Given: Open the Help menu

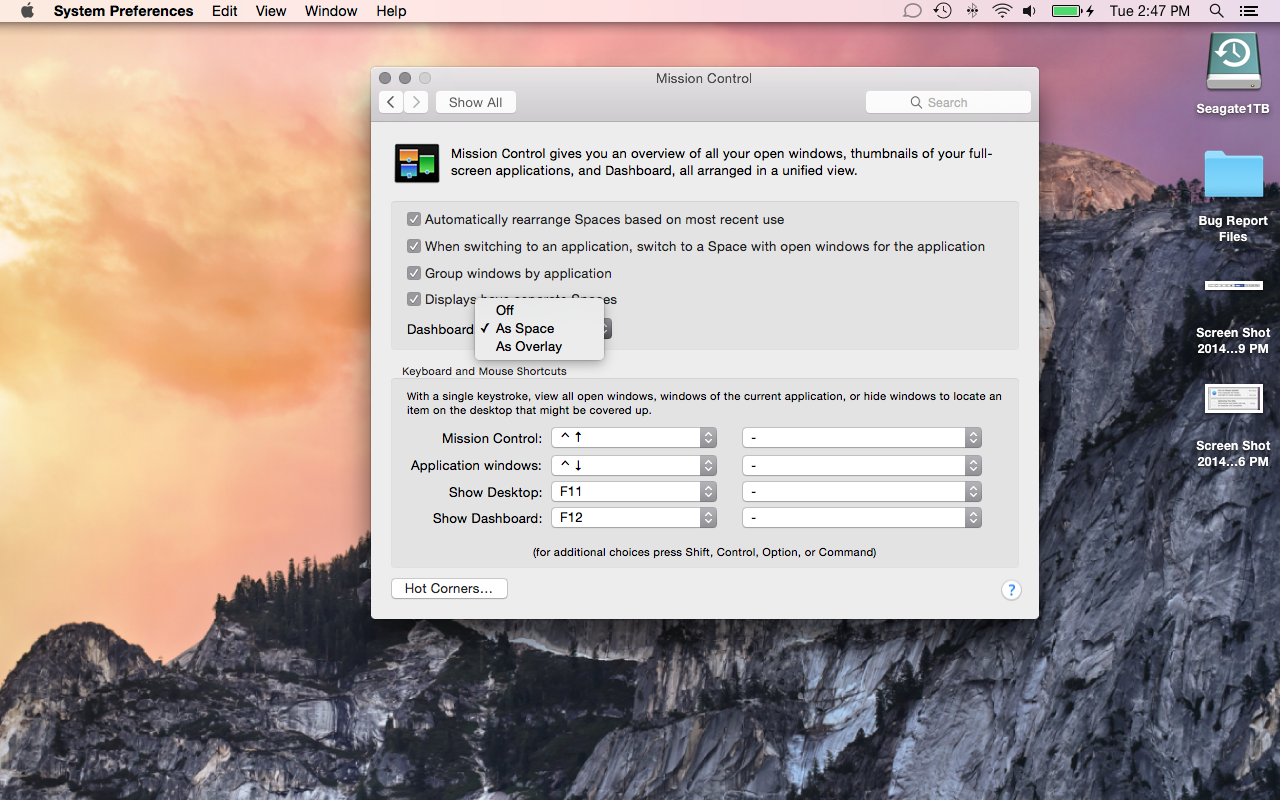Looking at the screenshot, I should 391,11.
